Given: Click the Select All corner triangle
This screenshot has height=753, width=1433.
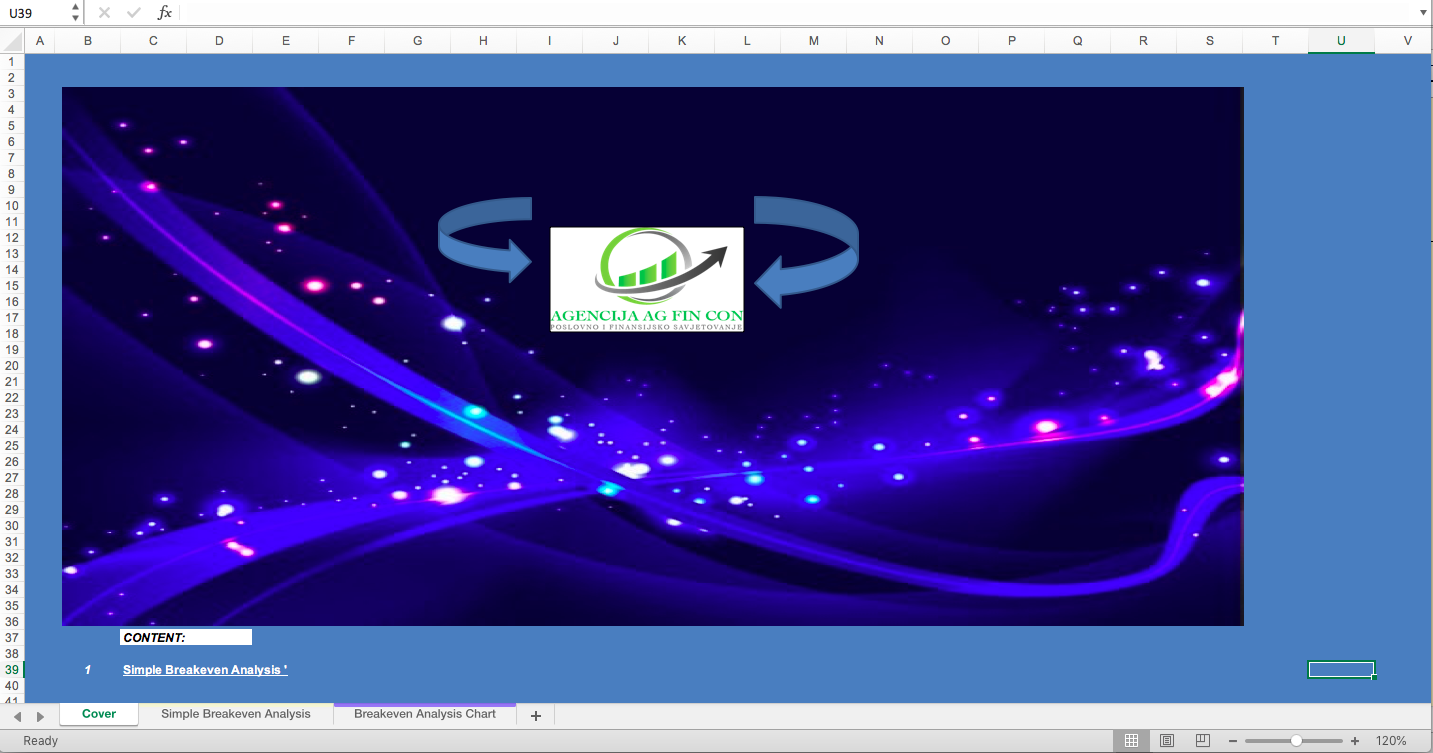Looking at the screenshot, I should (12, 41).
